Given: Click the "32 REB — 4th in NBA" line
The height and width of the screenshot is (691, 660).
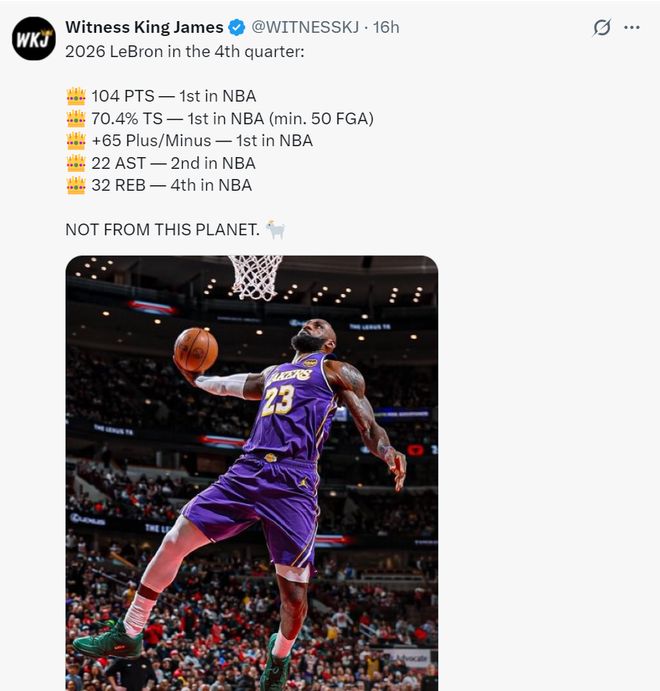Looking at the screenshot, I should coord(171,185).
